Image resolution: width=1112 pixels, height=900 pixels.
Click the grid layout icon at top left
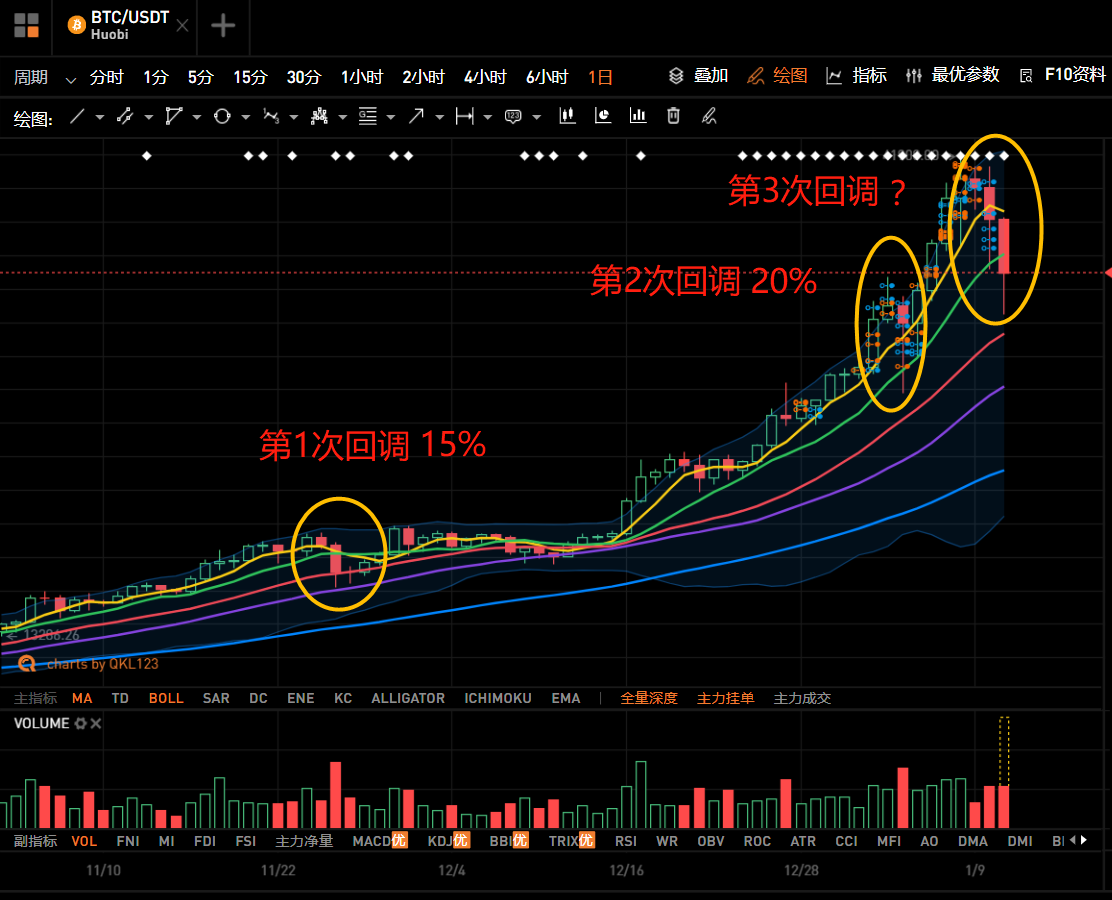(26, 26)
